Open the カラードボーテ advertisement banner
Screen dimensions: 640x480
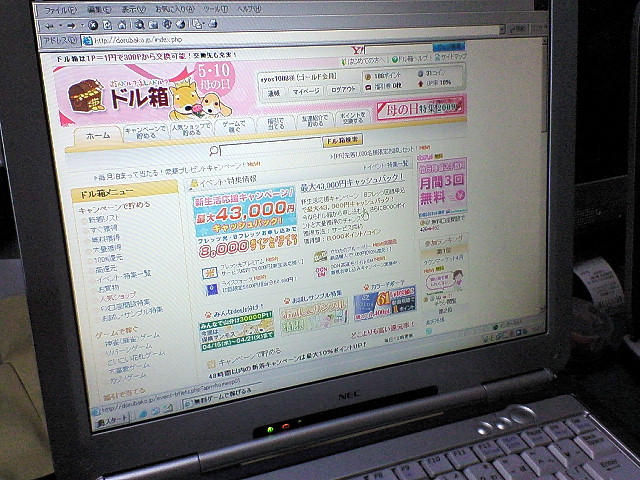pos(385,304)
